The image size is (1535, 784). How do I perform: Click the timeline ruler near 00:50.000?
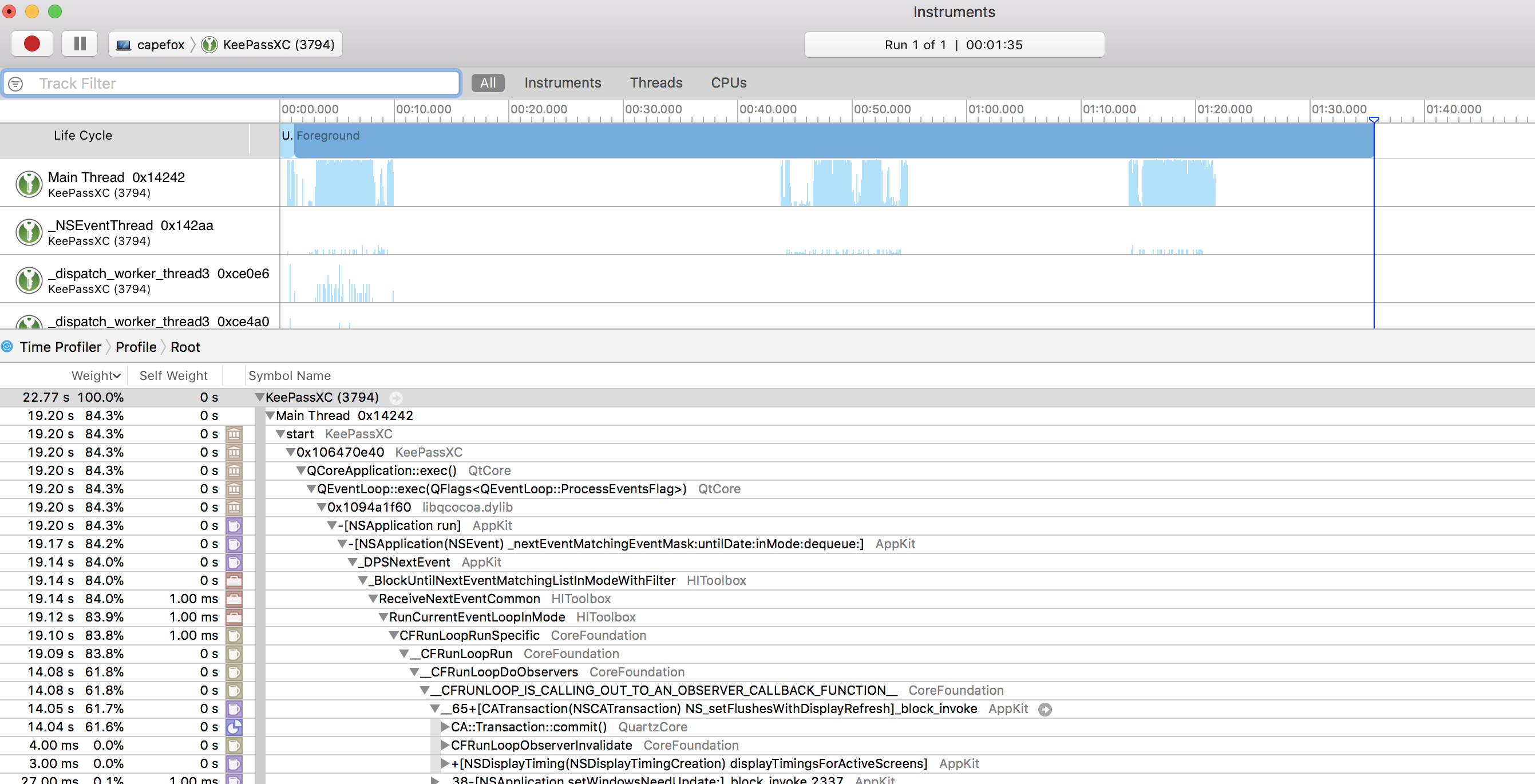[x=882, y=110]
